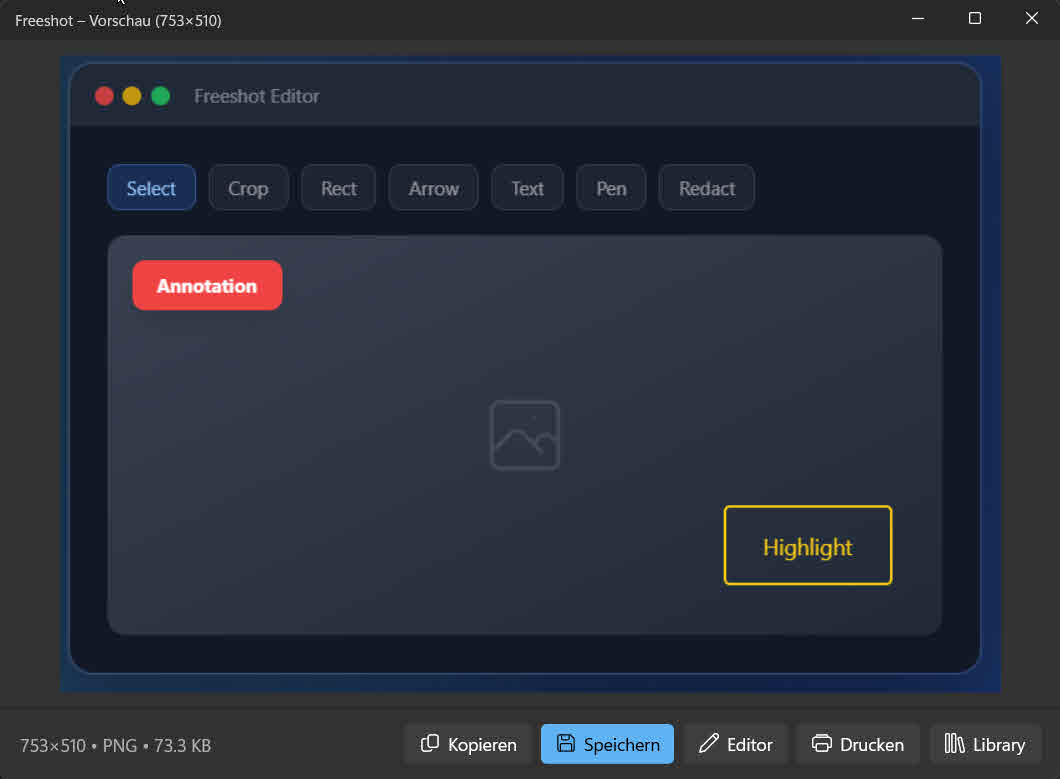Print the image with Drucken

tap(858, 744)
